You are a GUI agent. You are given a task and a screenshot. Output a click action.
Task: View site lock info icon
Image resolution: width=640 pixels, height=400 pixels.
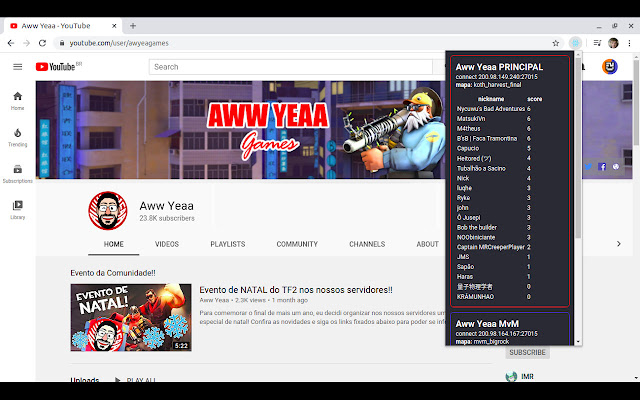coord(62,43)
